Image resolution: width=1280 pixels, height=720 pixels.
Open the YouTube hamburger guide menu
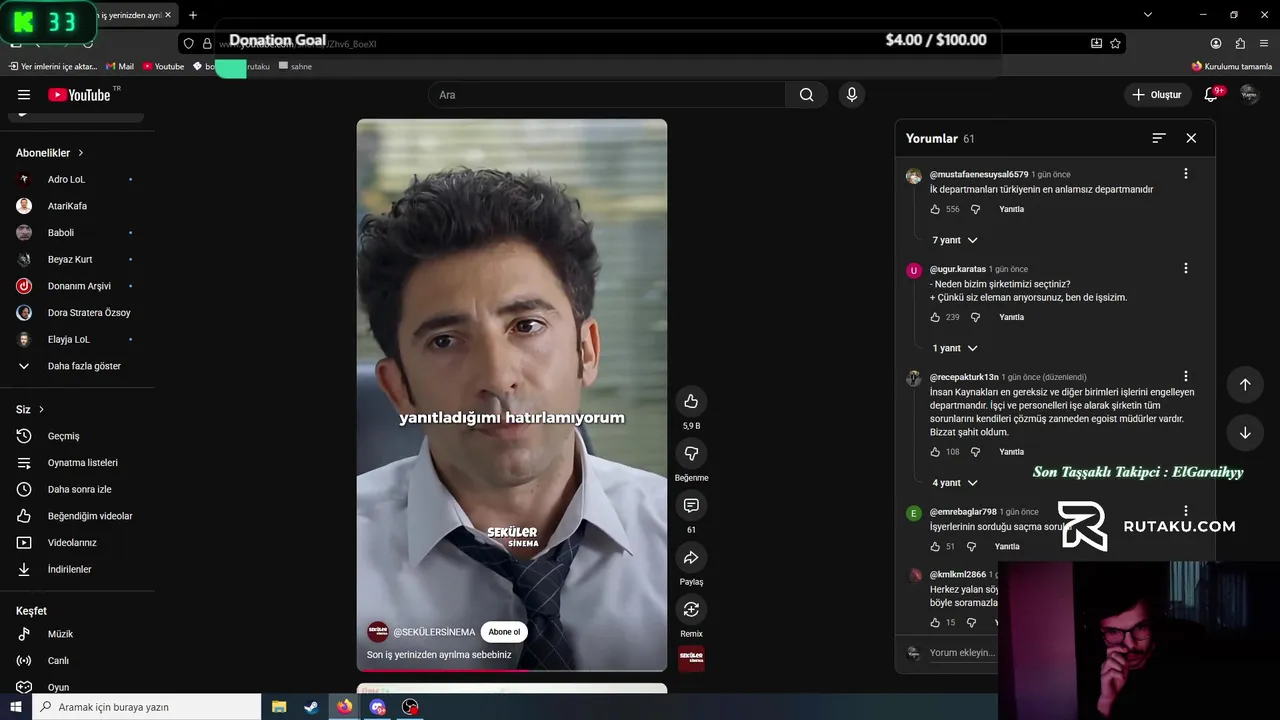point(24,95)
